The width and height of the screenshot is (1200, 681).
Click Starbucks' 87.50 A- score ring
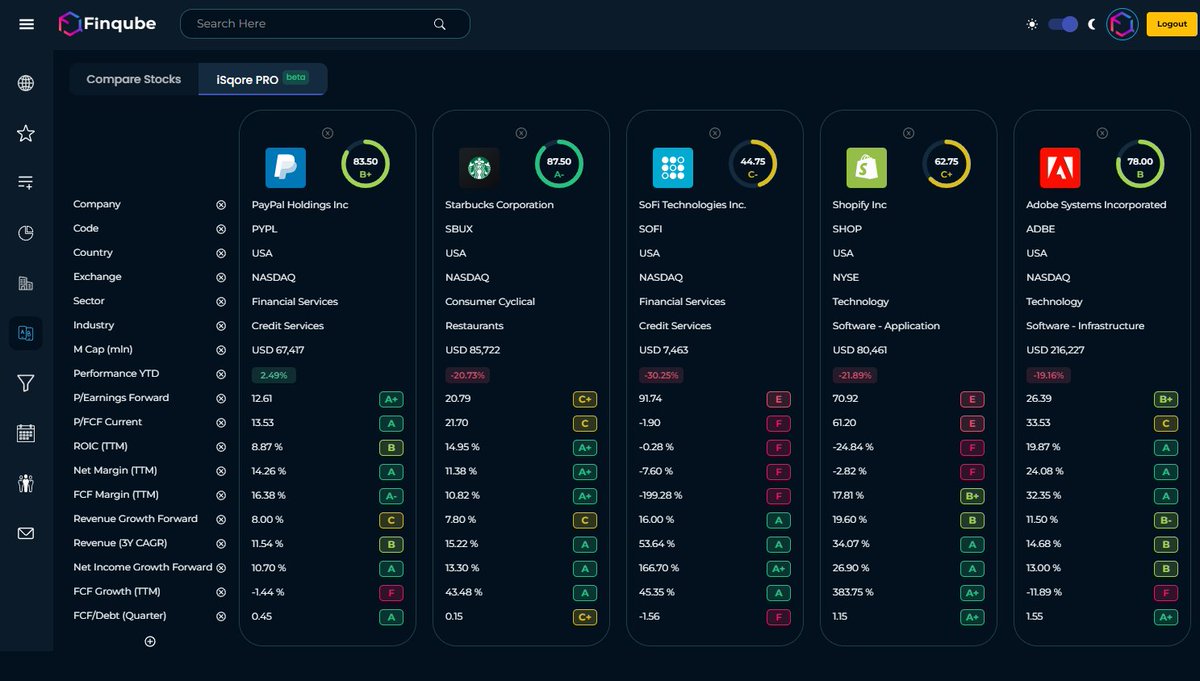(x=559, y=164)
